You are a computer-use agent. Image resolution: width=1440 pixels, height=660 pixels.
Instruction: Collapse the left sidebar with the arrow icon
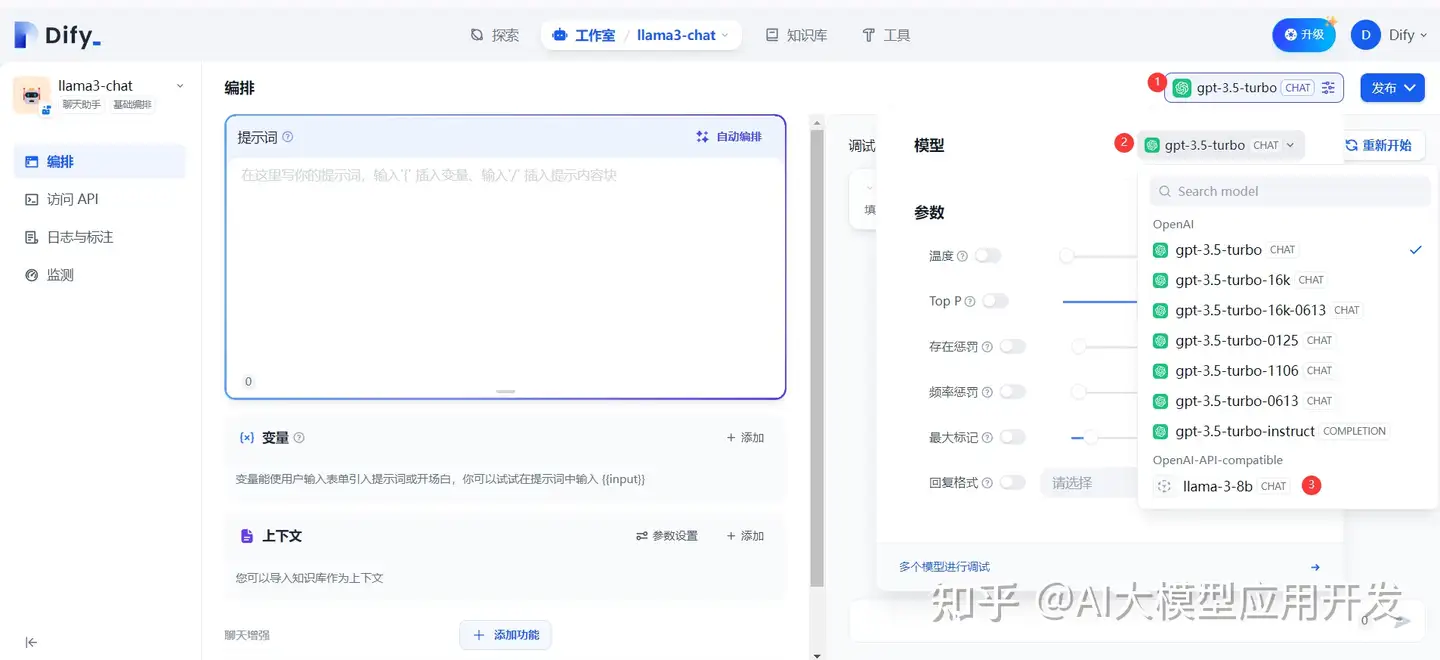click(x=31, y=642)
